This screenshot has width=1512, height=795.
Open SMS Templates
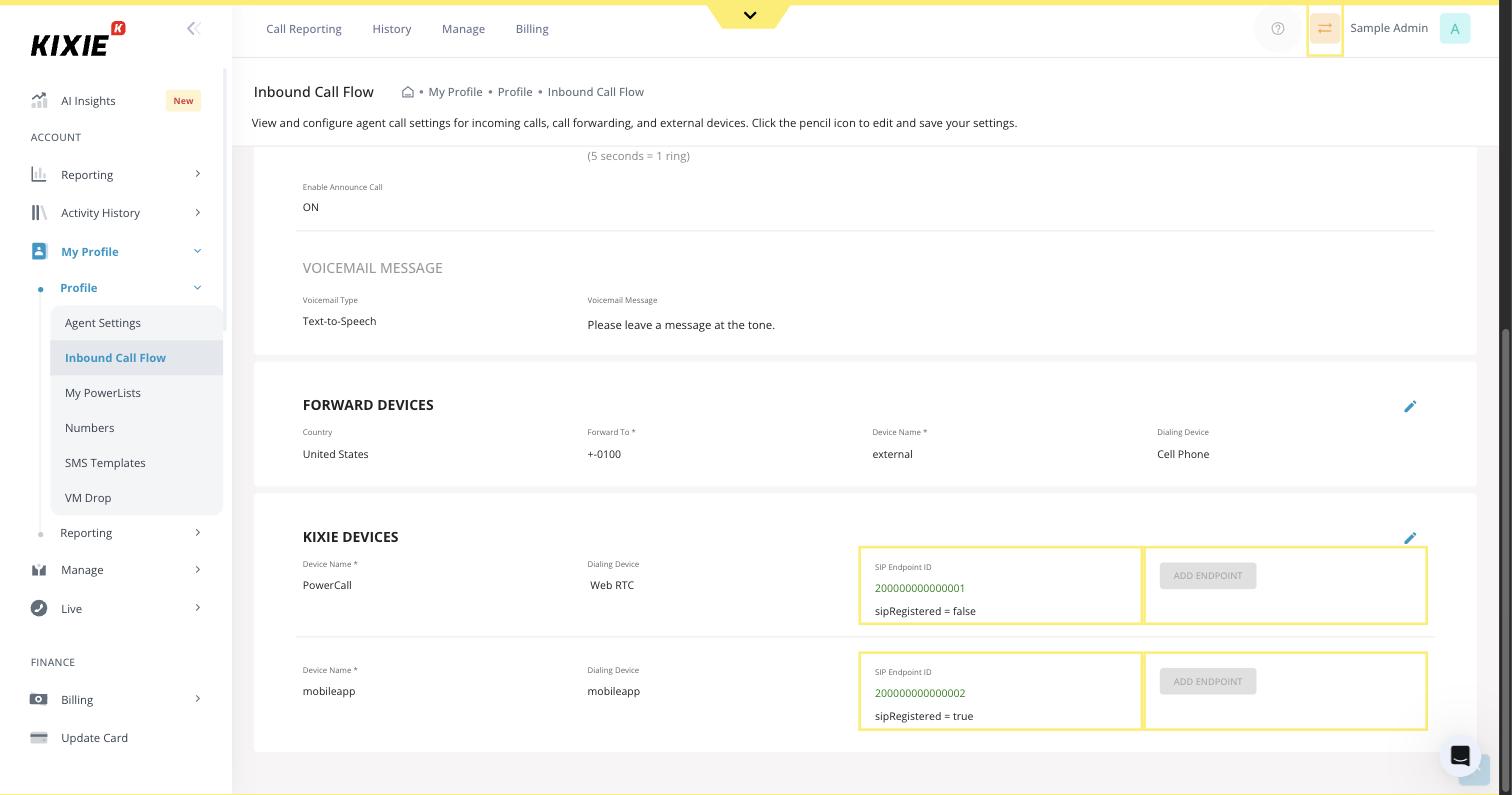136,463
